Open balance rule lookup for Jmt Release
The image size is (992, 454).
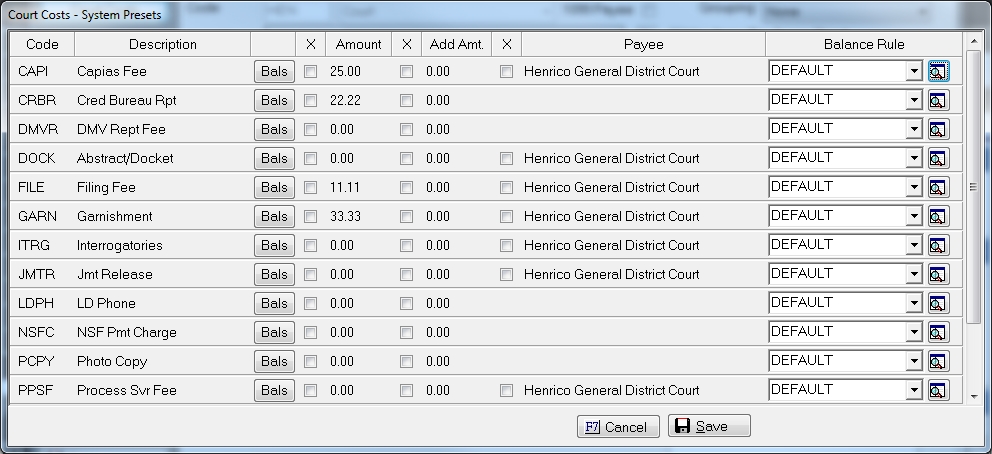click(x=938, y=274)
